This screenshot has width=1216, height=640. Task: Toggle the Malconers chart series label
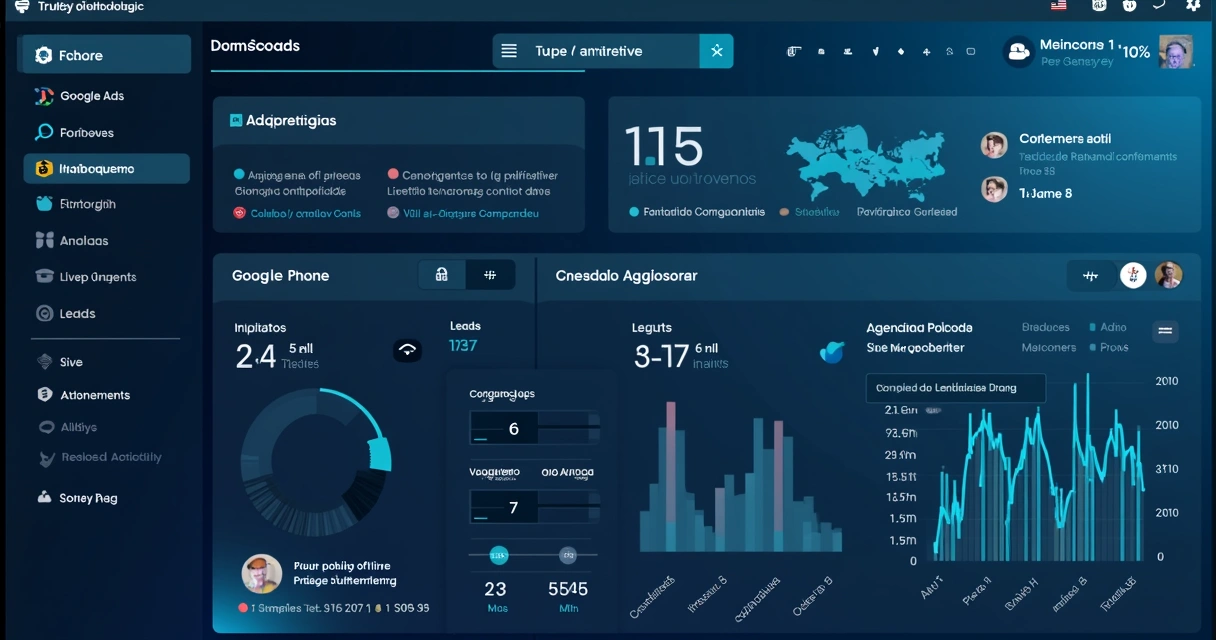point(1048,347)
